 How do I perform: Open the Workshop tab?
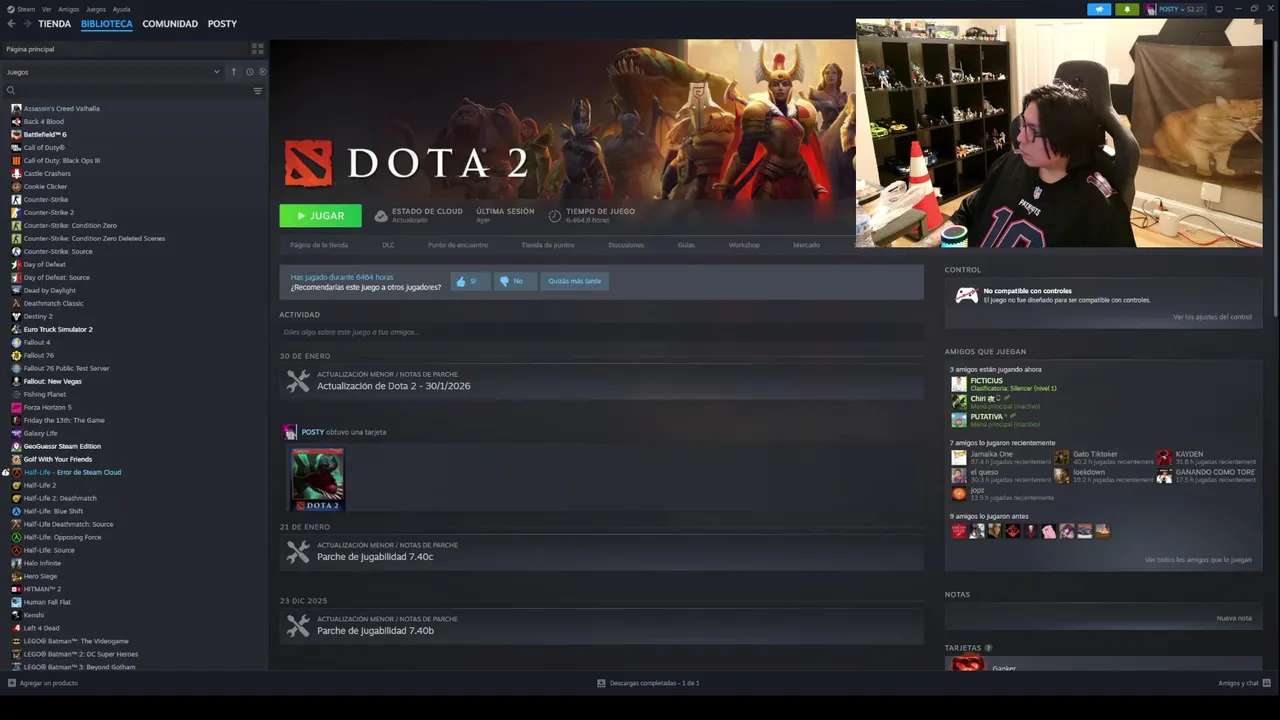coord(744,245)
